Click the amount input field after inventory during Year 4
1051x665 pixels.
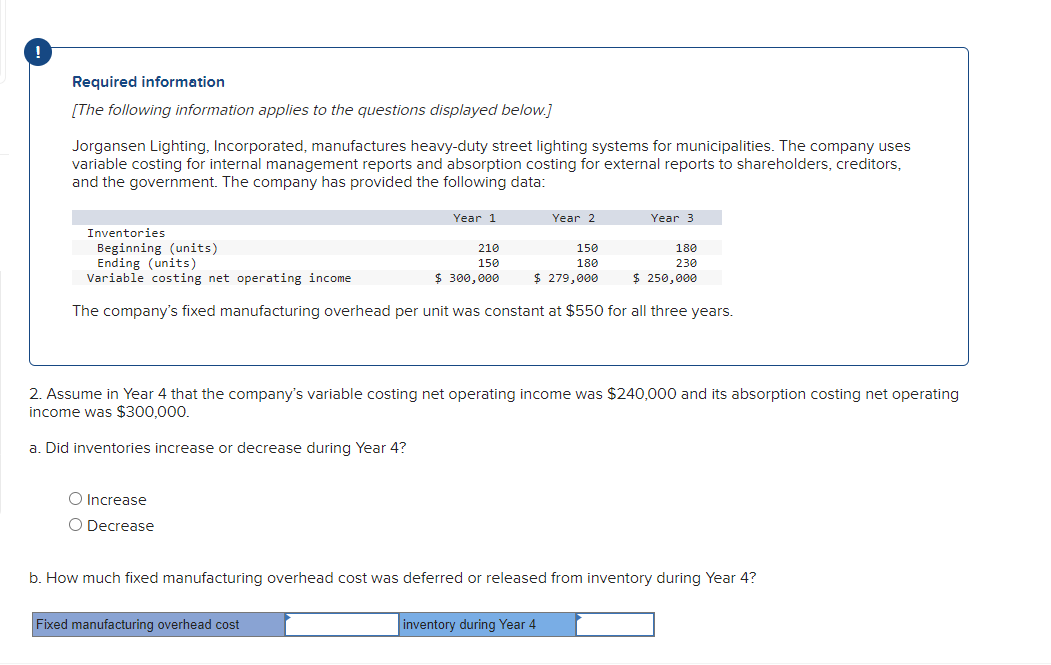click(x=615, y=624)
